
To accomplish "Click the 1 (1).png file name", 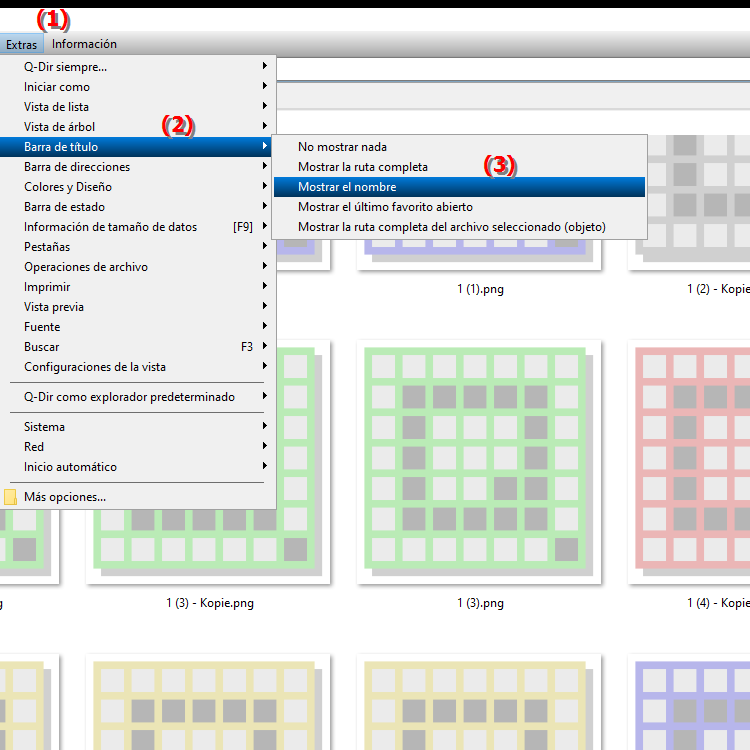I will point(480,289).
